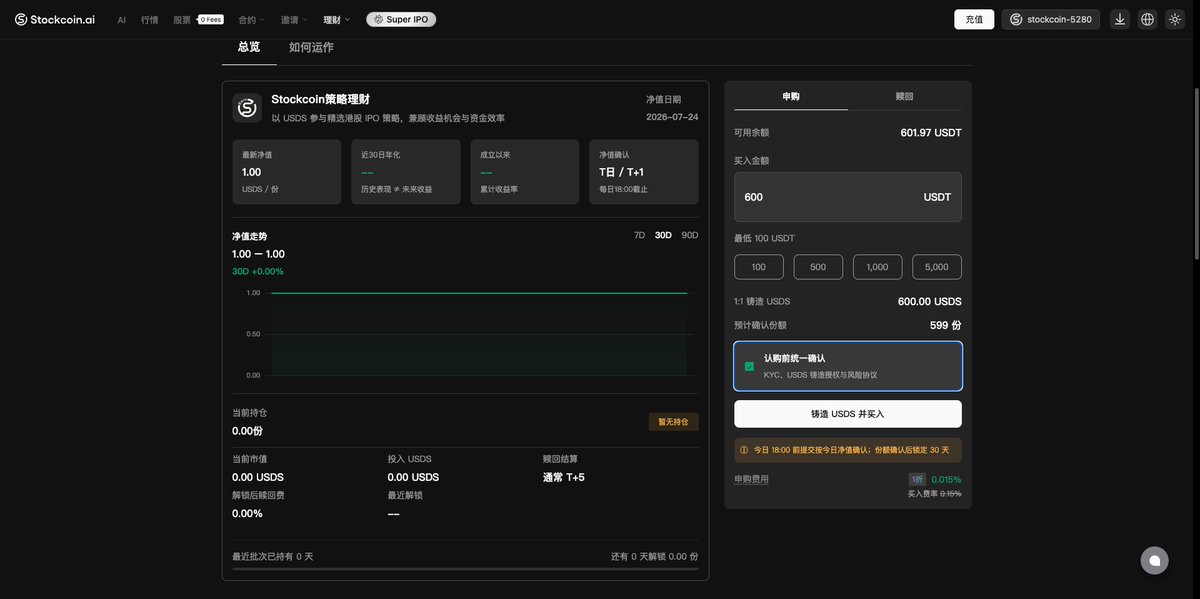Open the language globe icon
This screenshot has height=599, width=1200.
click(1147, 19)
